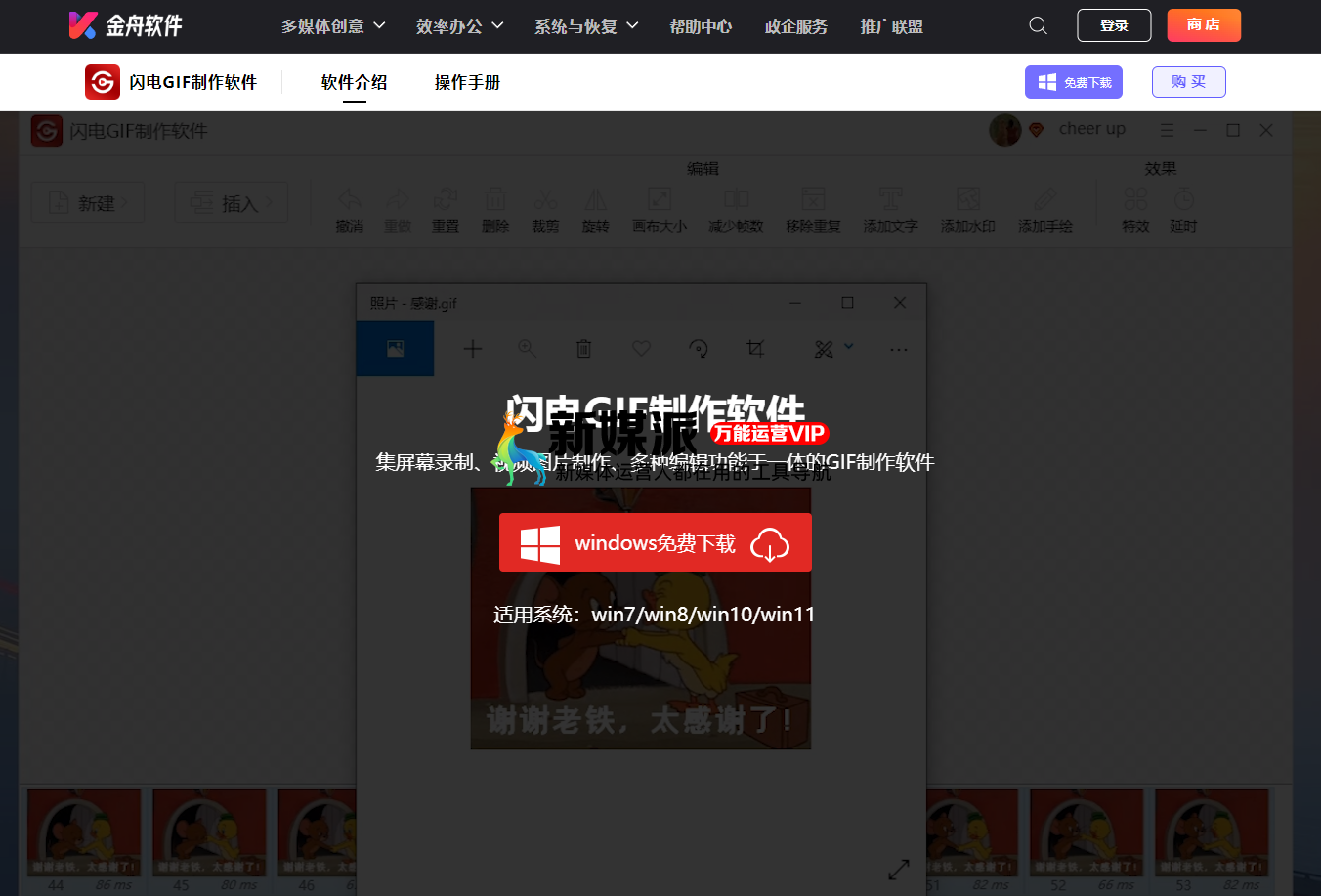Viewport: 1321px width, 896px height.
Task: Select frame 44 thumbnail in the timeline
Action: click(84, 833)
